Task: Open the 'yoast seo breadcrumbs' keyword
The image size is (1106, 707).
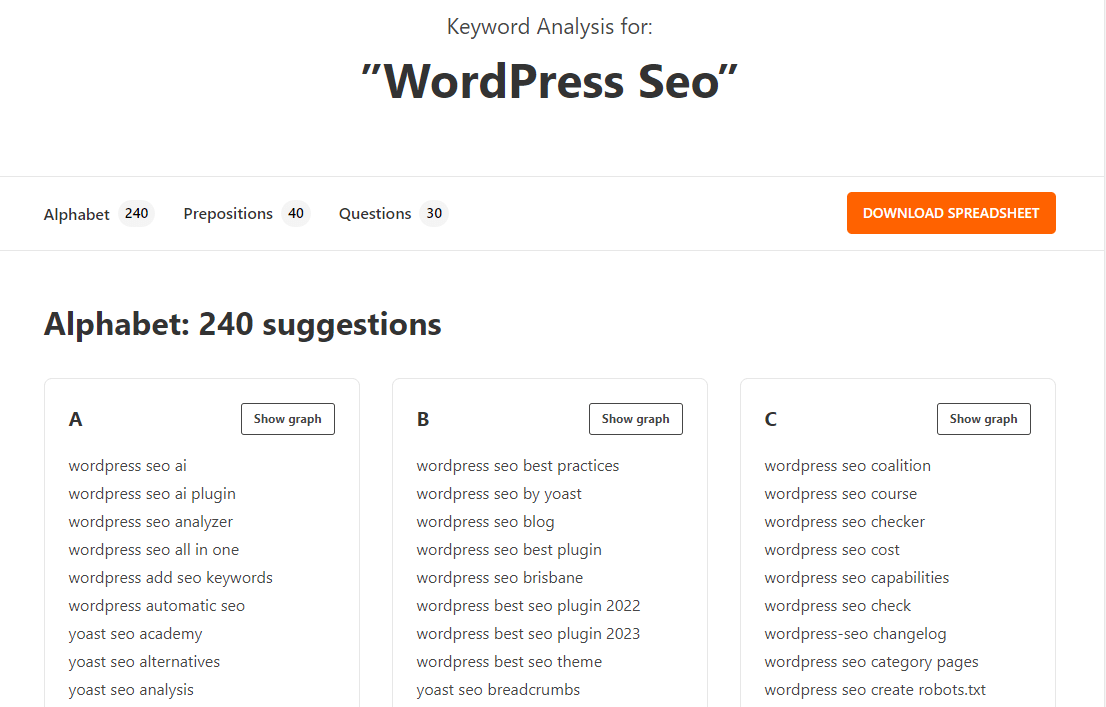Action: pyautogui.click(x=498, y=689)
